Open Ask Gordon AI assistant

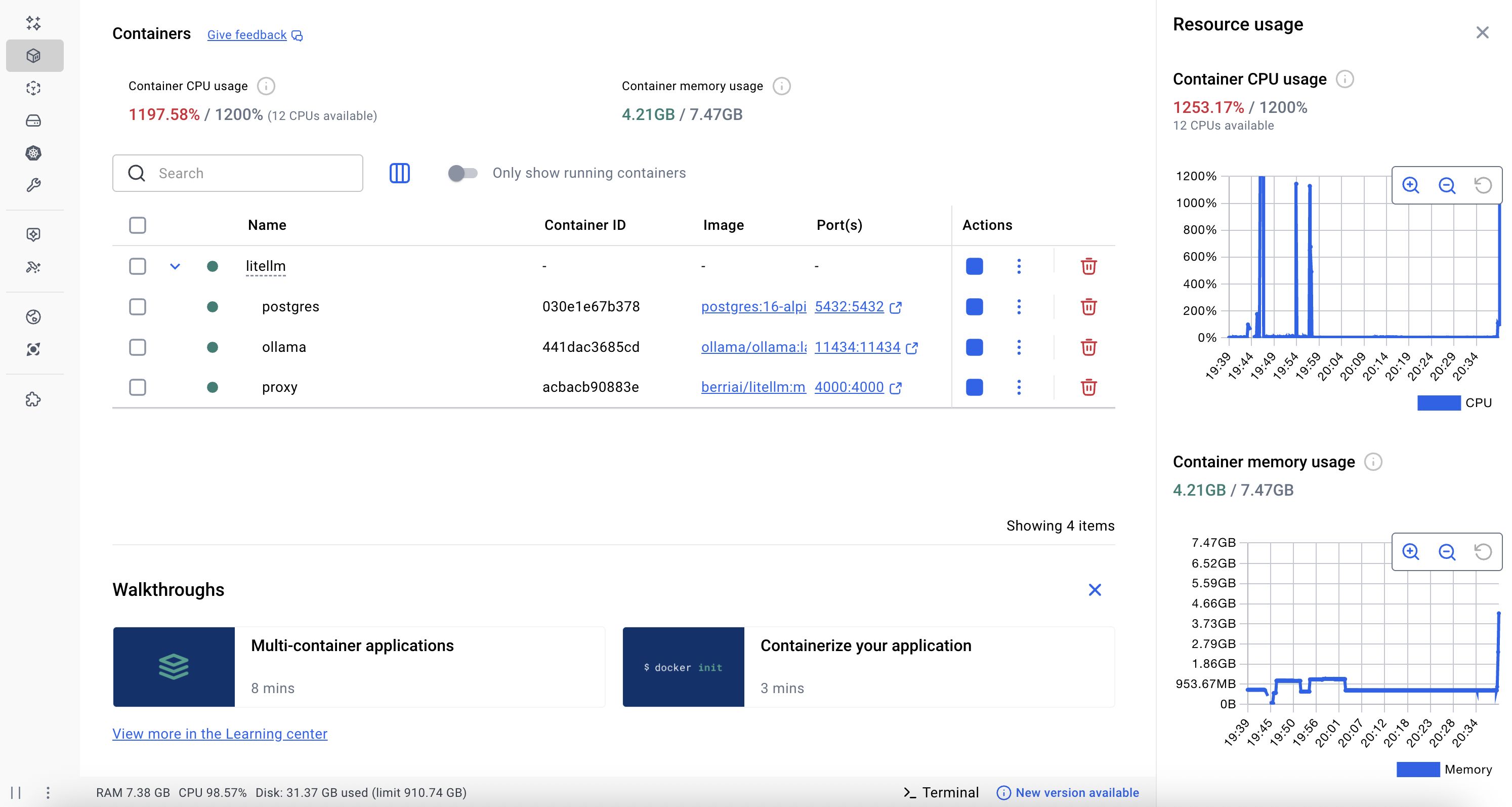tap(33, 23)
